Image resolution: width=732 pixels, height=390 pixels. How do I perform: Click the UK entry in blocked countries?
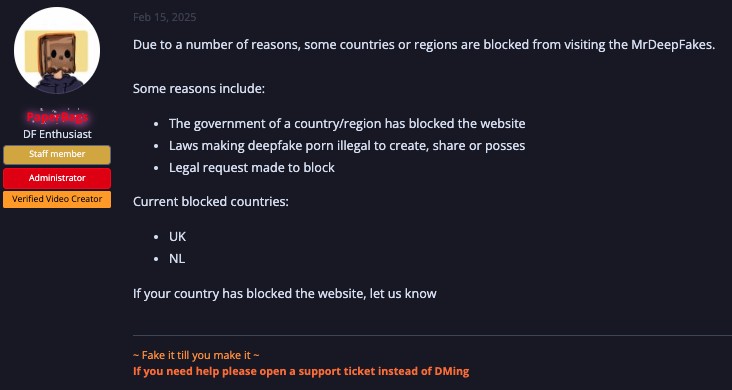177,237
